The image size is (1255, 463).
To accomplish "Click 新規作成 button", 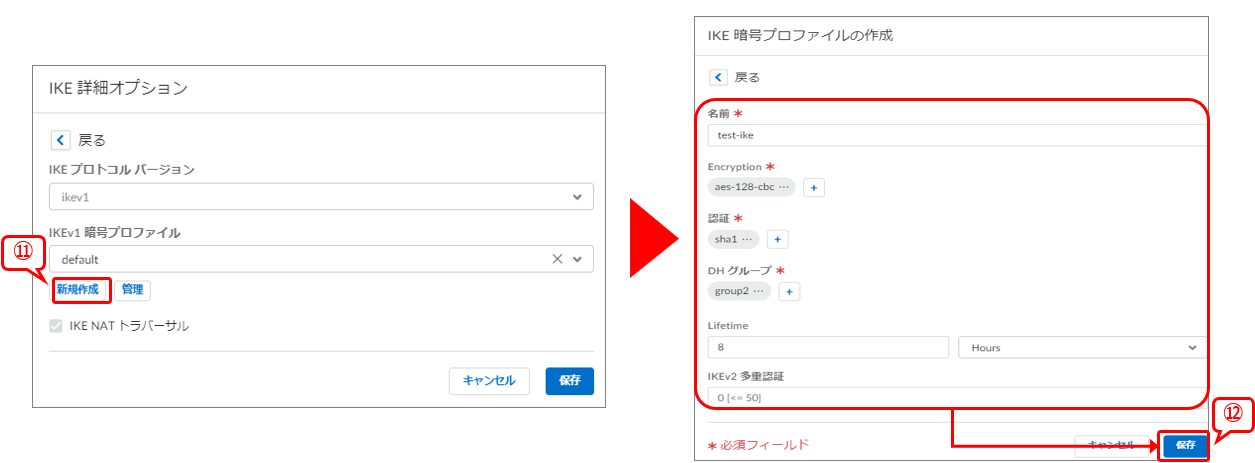I will [78, 290].
